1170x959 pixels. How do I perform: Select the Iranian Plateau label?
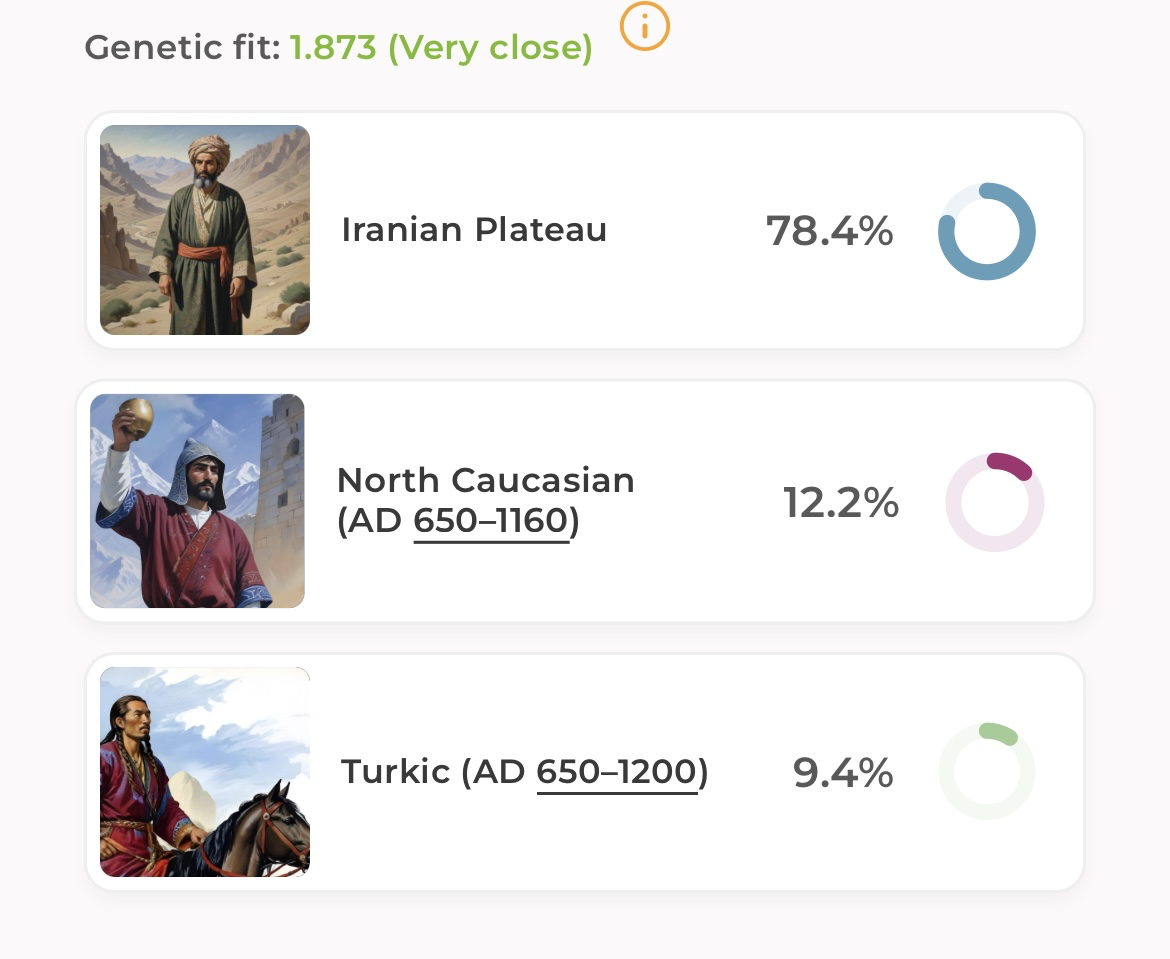pos(474,230)
